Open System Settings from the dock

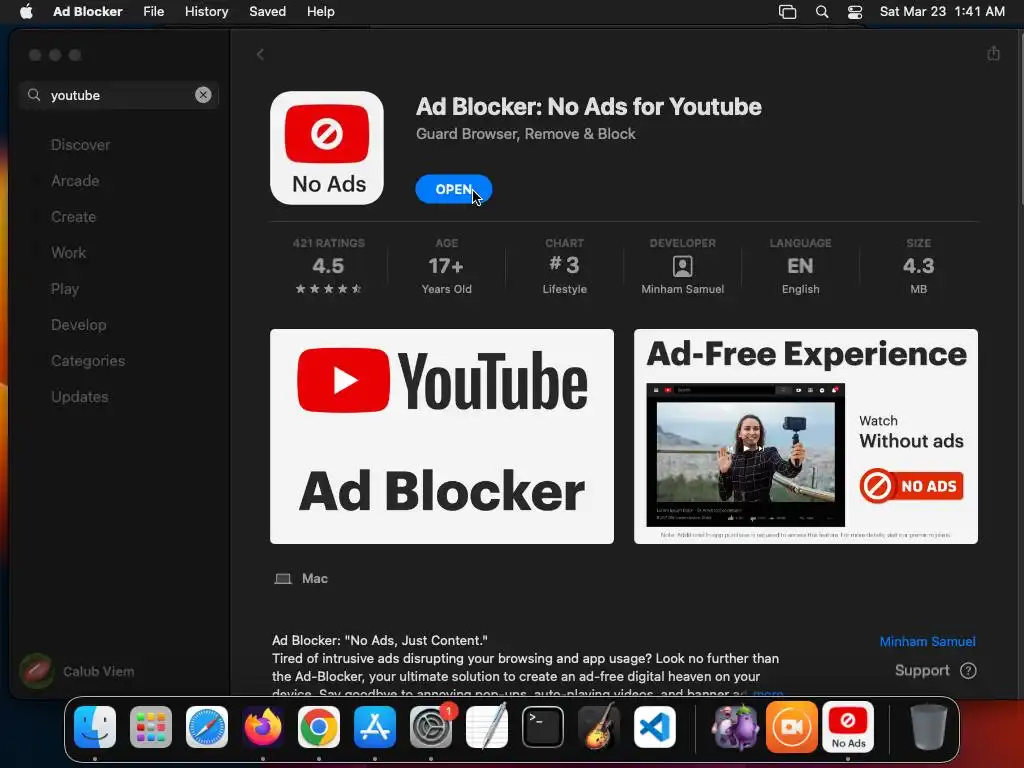pos(431,727)
